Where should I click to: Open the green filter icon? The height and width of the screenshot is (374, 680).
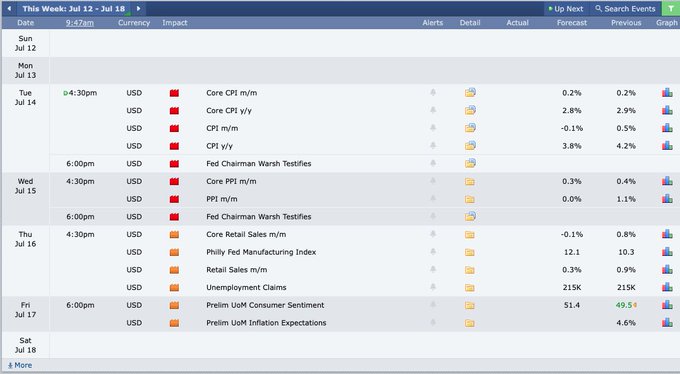[x=670, y=9]
